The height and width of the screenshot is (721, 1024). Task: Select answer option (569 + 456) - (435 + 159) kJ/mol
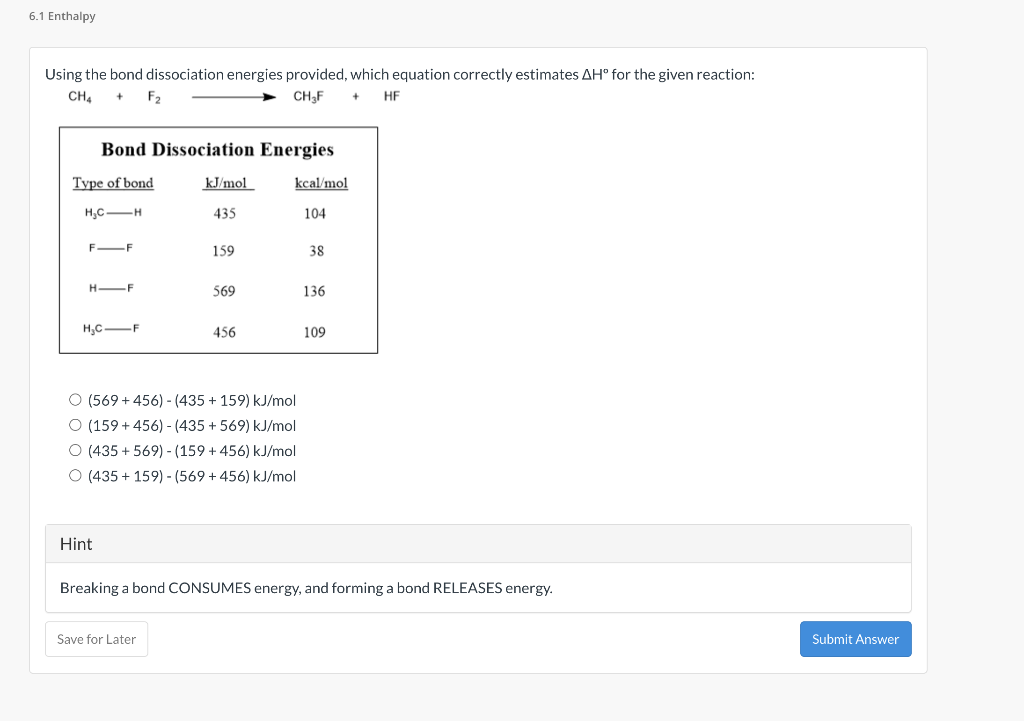pyautogui.click(x=75, y=399)
